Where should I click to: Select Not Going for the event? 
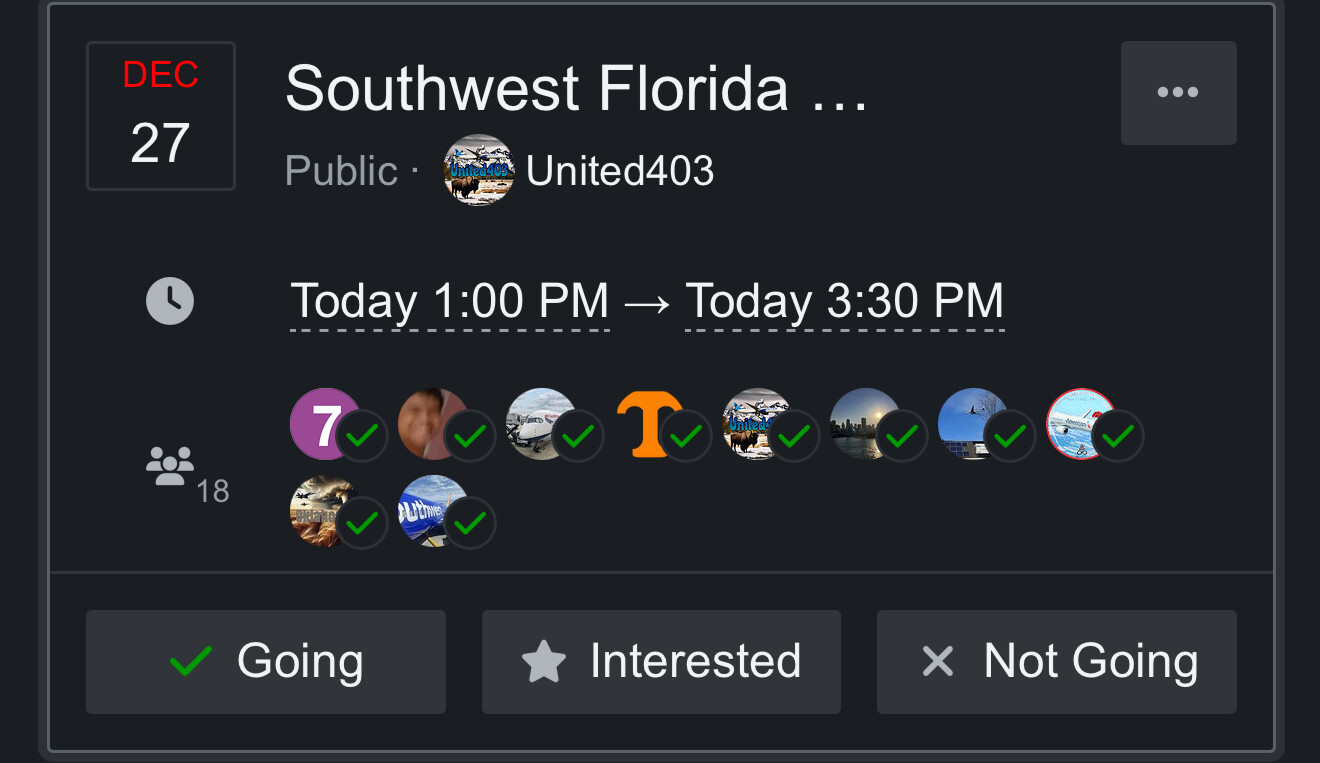[1056, 662]
